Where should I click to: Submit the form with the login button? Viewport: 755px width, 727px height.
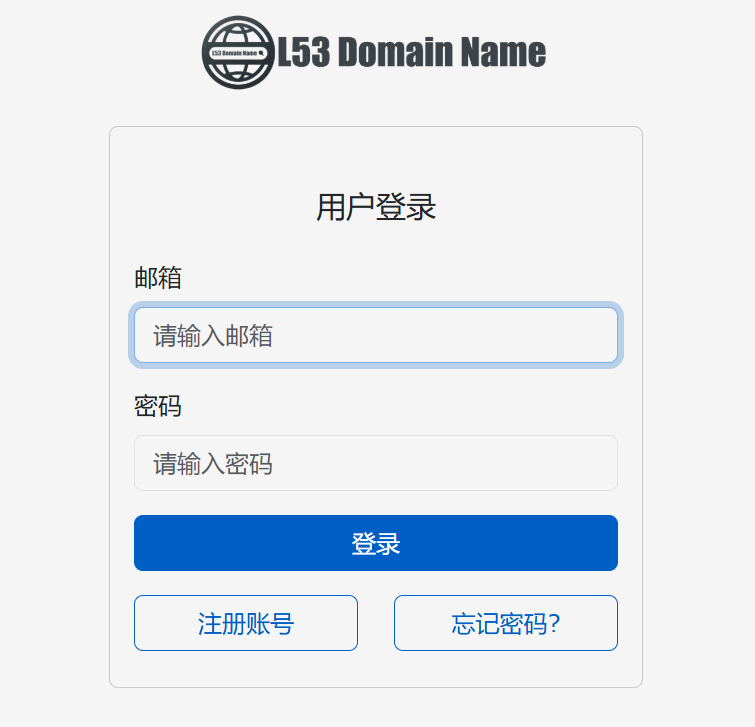[376, 543]
